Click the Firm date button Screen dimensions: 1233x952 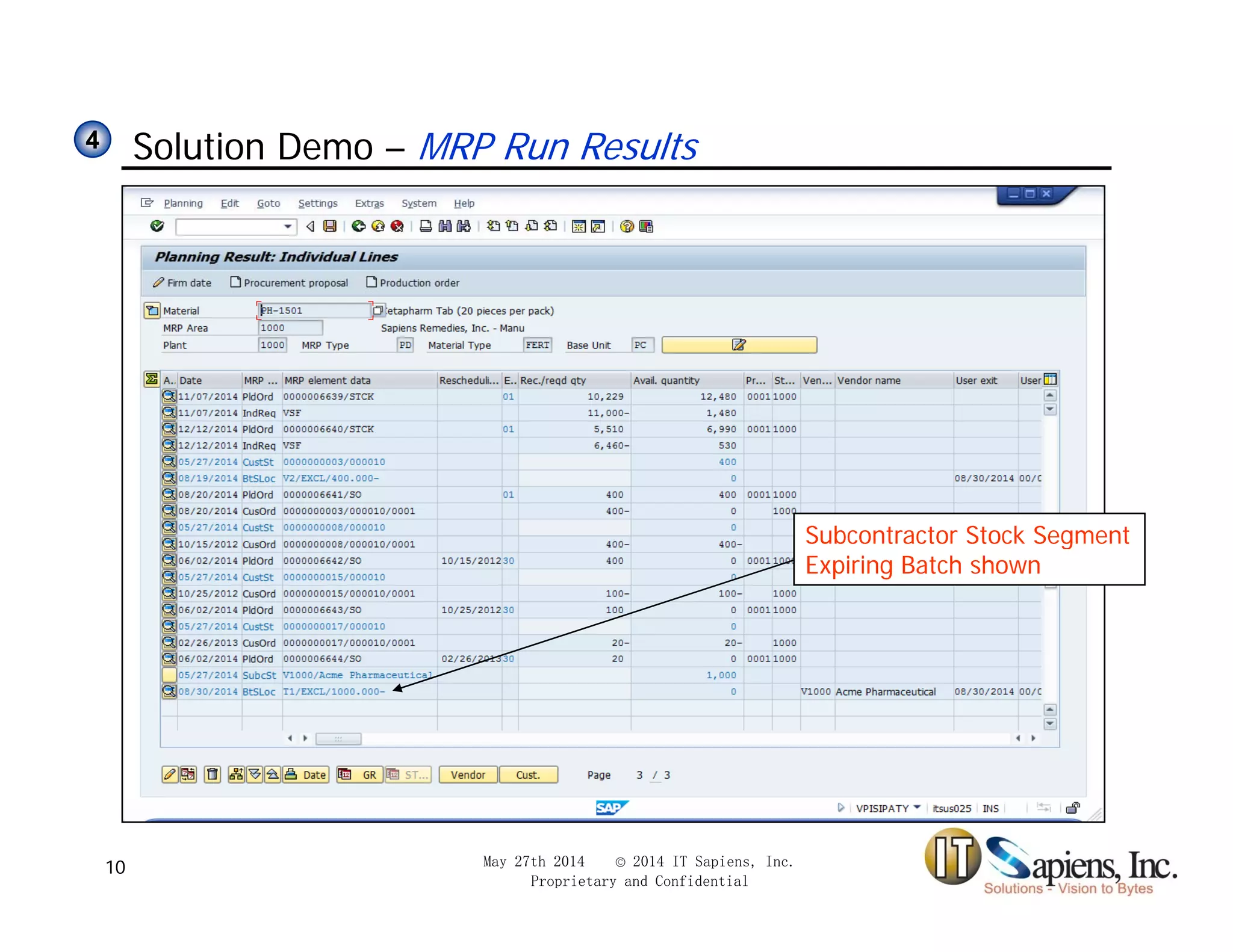182,283
